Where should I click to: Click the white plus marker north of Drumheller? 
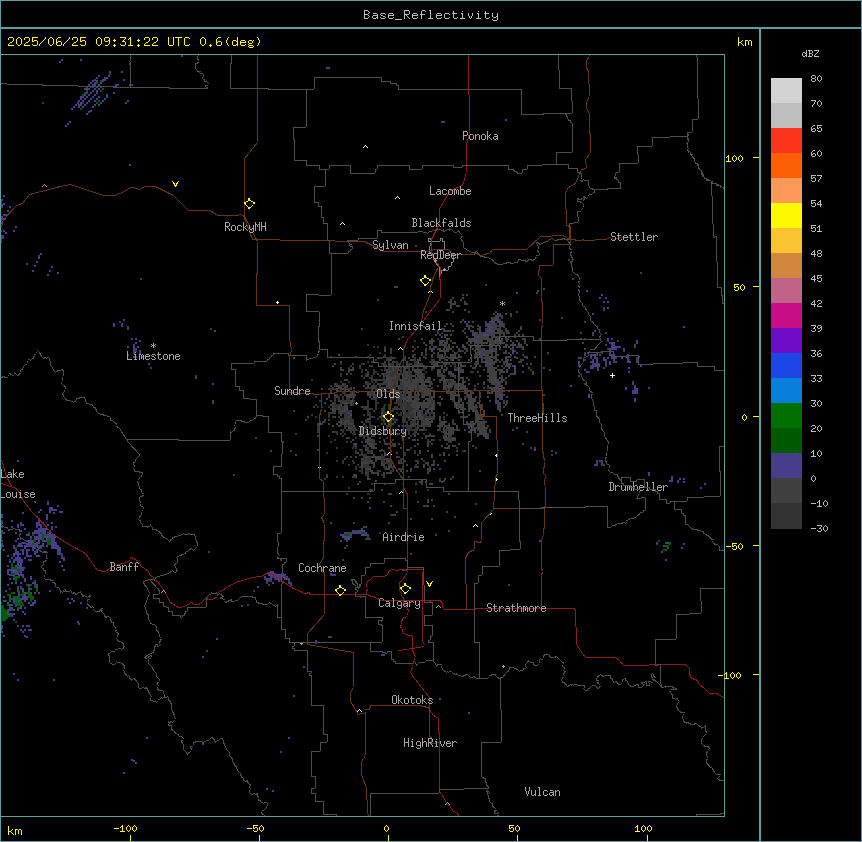click(612, 375)
